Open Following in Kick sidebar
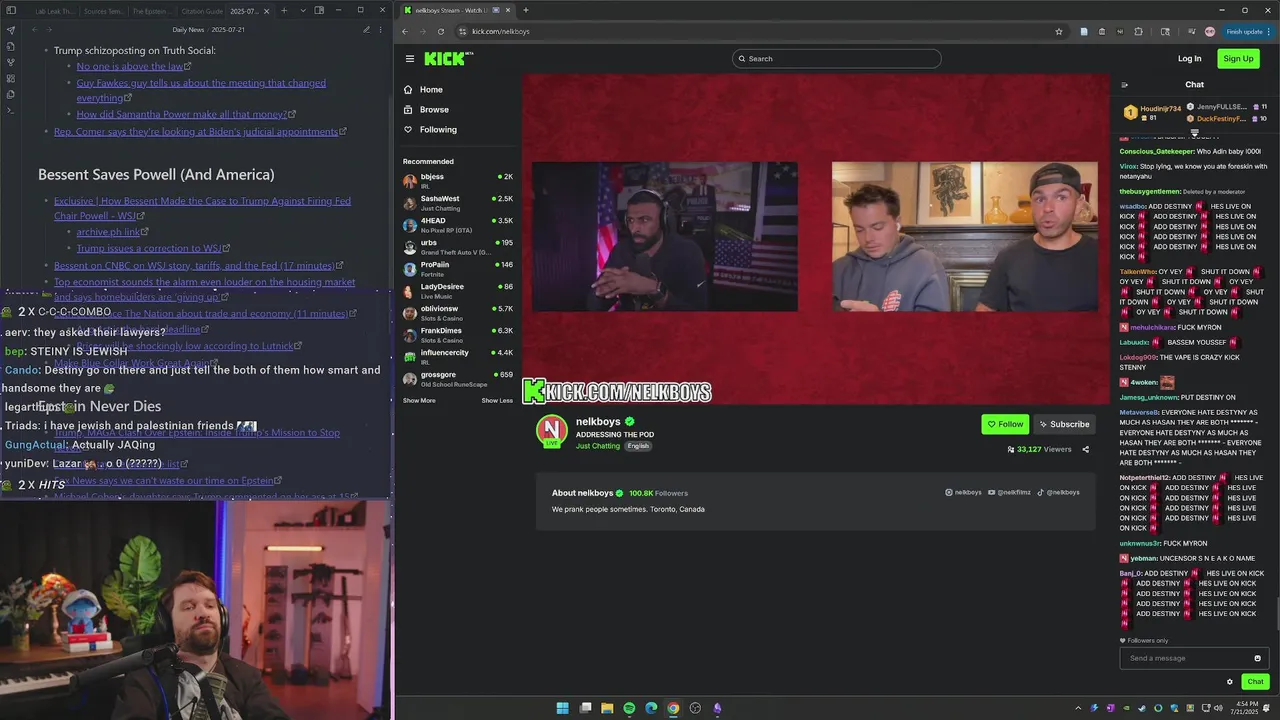The height and width of the screenshot is (720, 1280). tap(438, 130)
